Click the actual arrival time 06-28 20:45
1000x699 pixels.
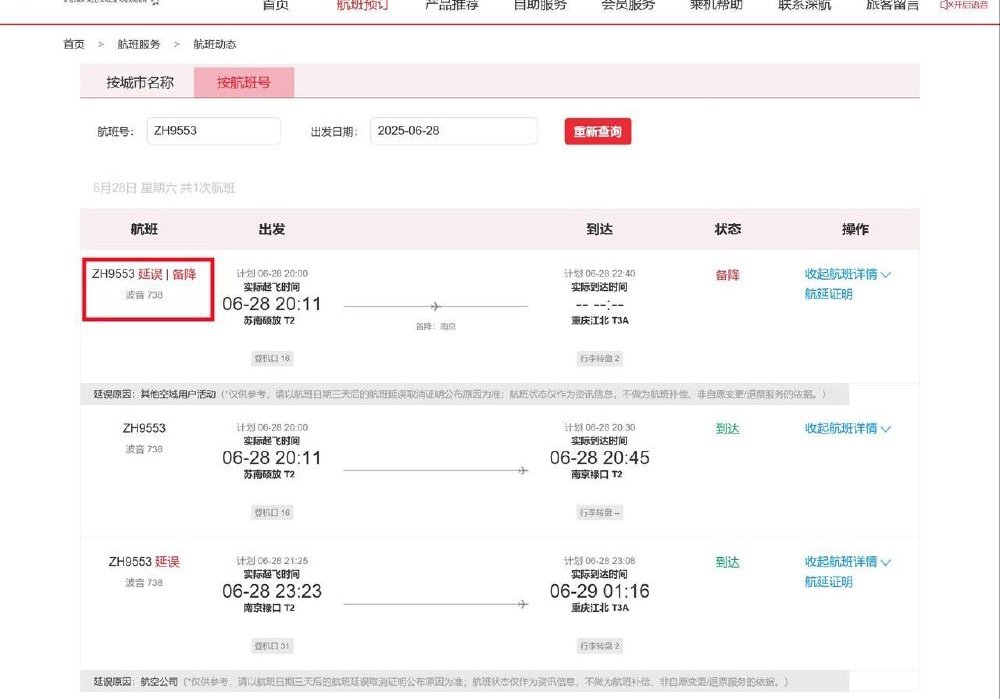click(x=599, y=458)
